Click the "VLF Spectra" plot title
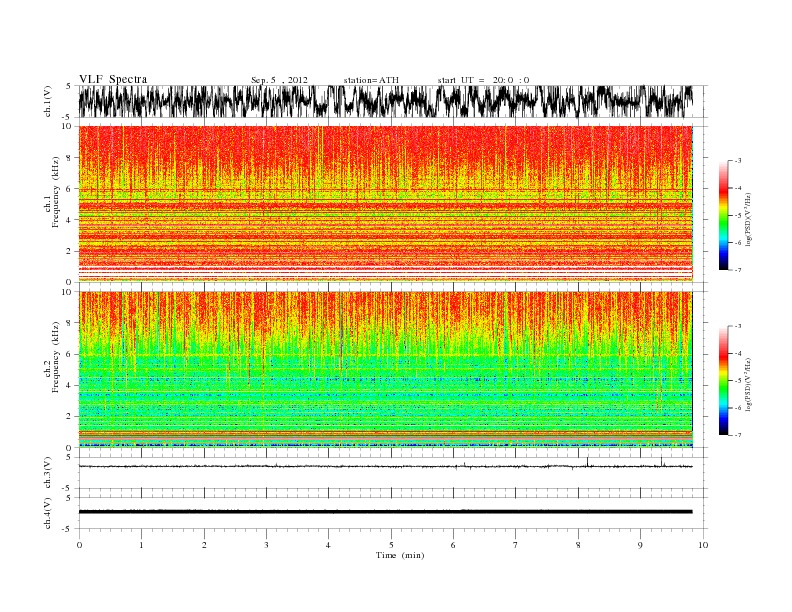Screen dimensions: 792x612 [x=113, y=79]
